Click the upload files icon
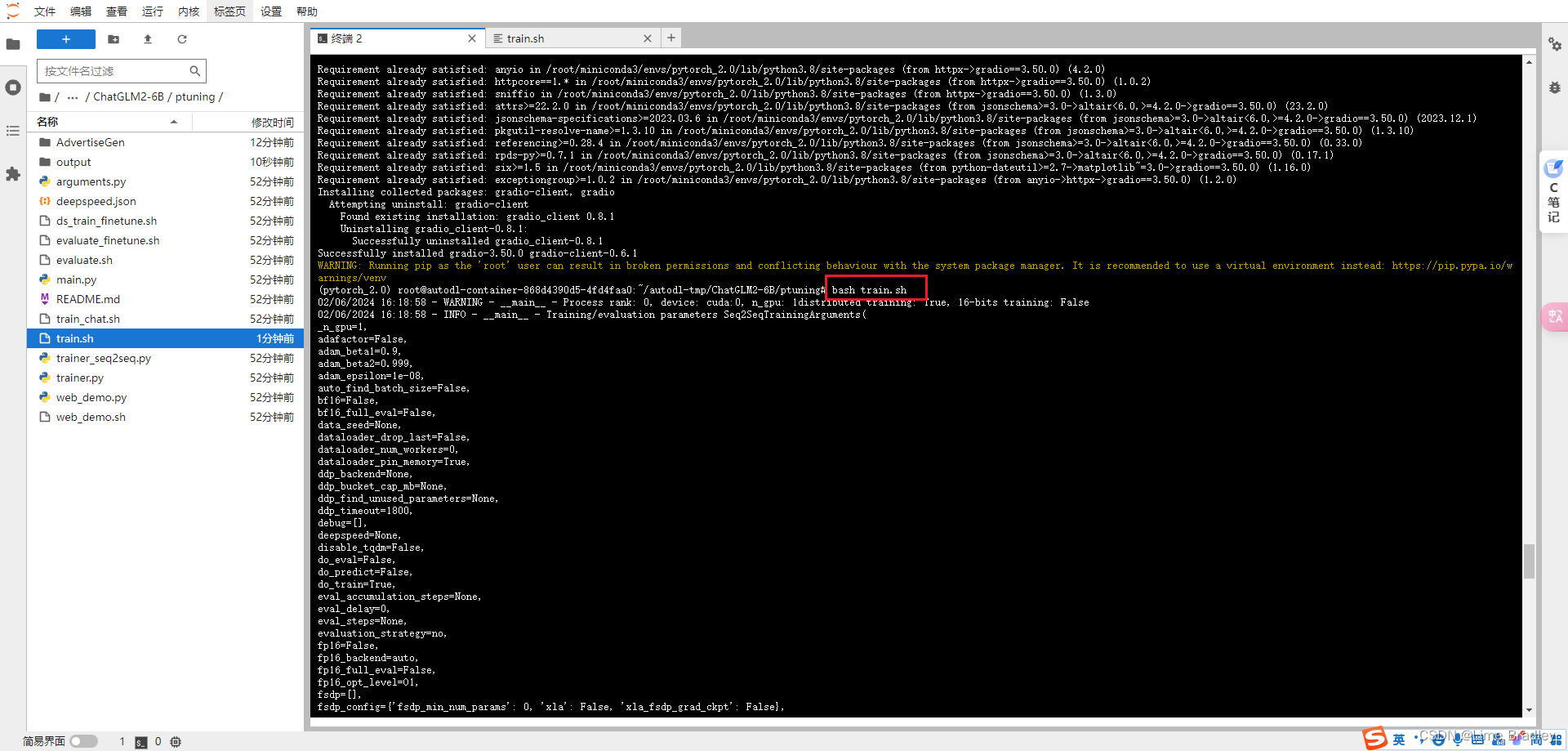1568x751 pixels. (x=148, y=39)
